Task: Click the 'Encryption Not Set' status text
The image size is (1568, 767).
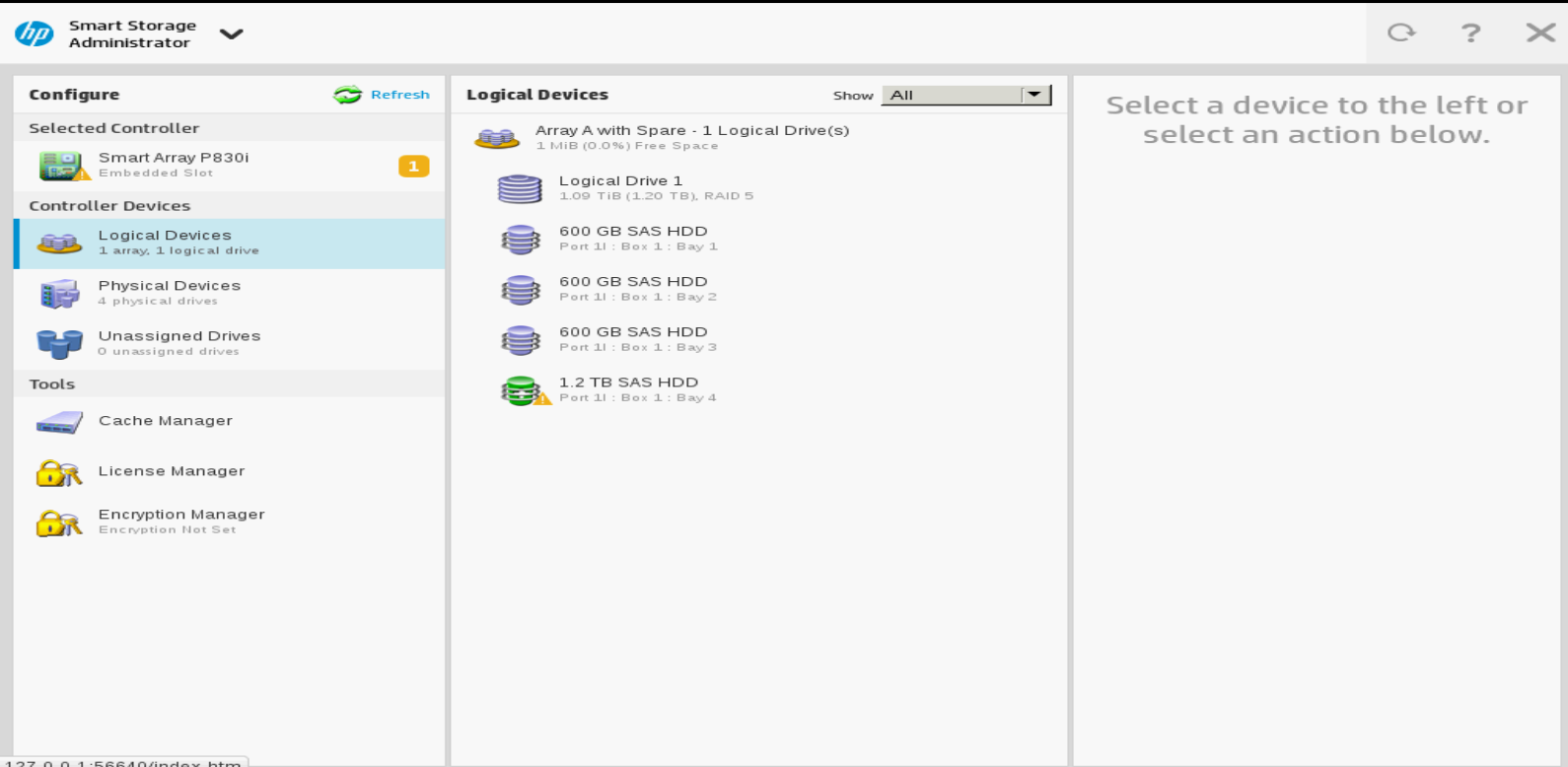Action: point(168,530)
